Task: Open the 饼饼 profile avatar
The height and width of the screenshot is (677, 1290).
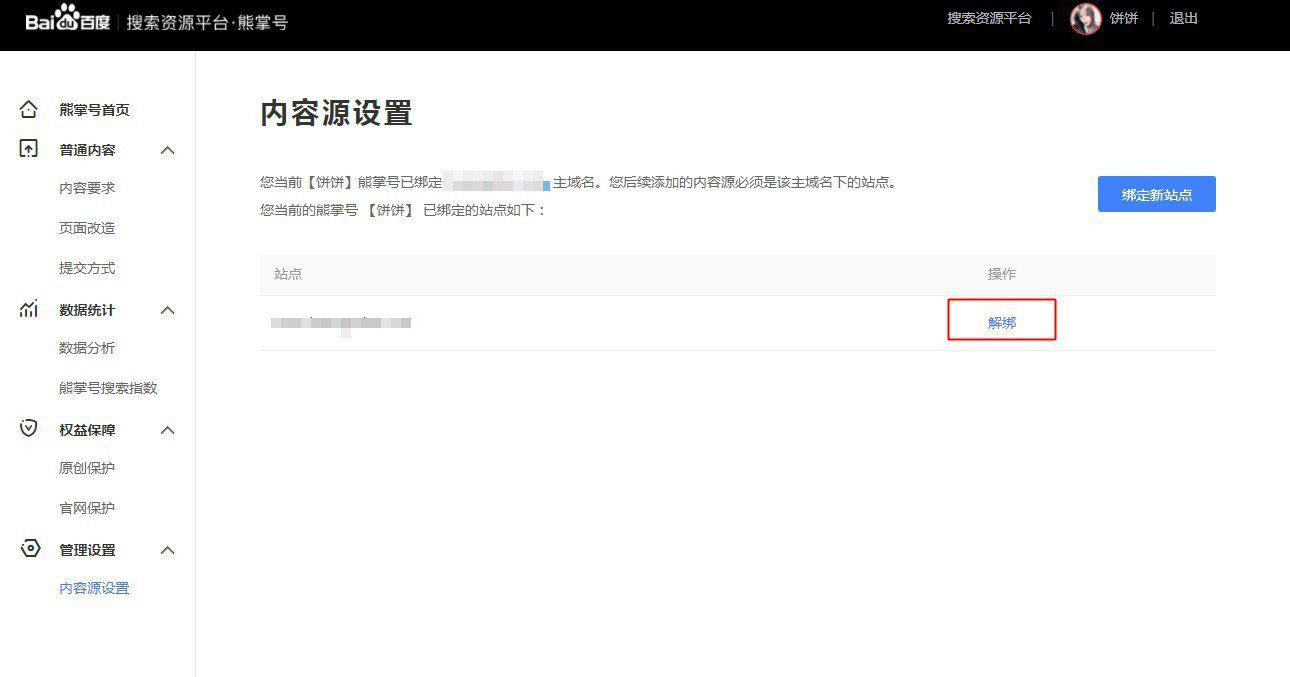Action: point(1084,18)
